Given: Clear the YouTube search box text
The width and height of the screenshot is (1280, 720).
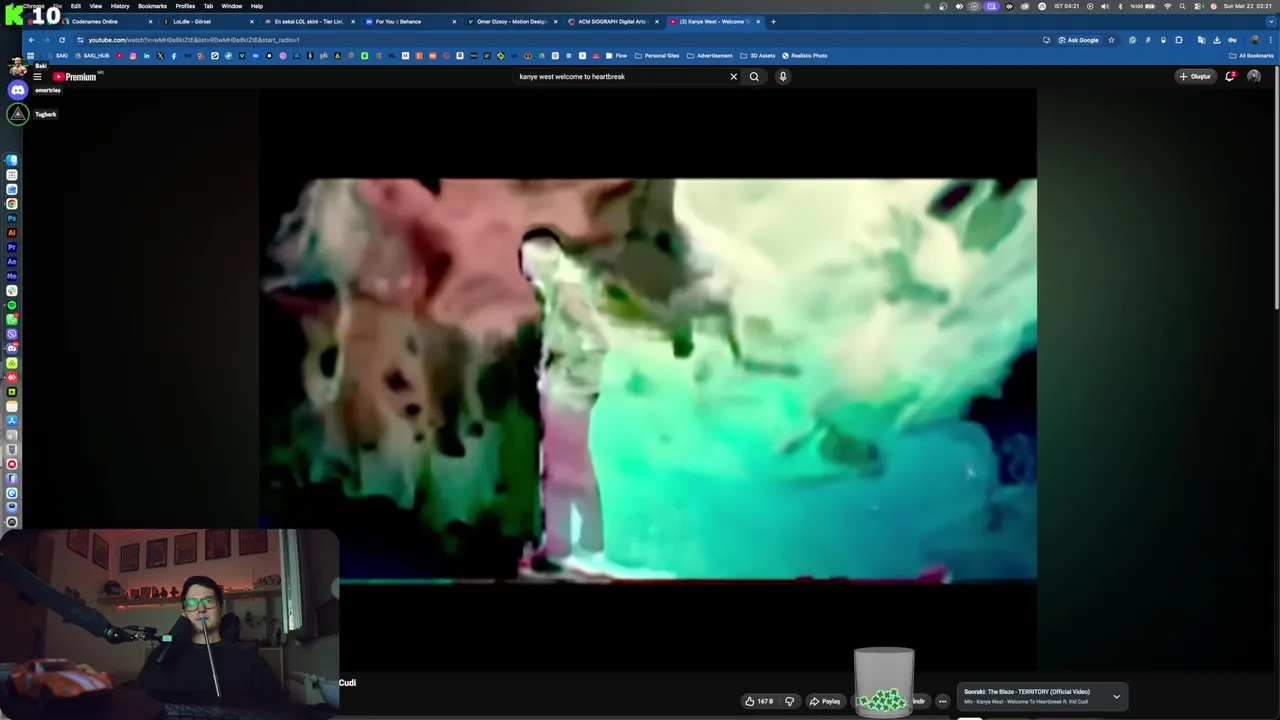Looking at the screenshot, I should coord(733,77).
